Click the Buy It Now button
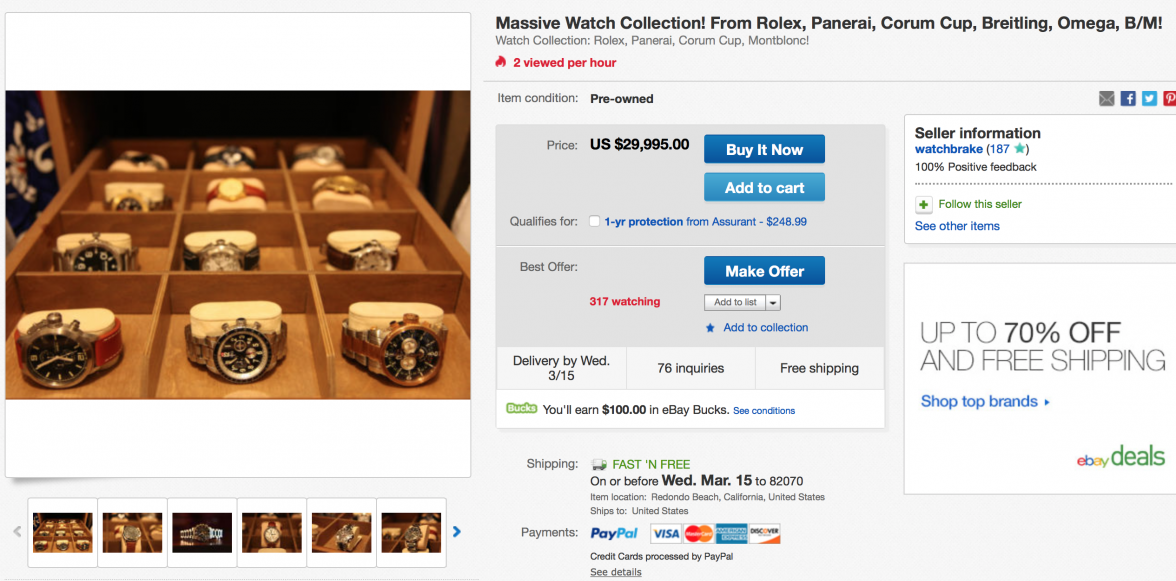This screenshot has height=581, width=1176. coord(764,150)
